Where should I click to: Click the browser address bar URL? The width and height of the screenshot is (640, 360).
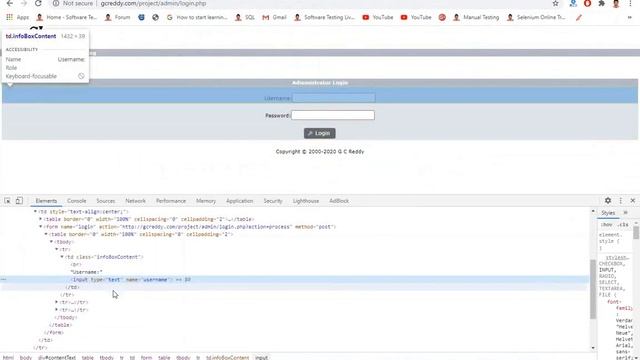point(153,3)
